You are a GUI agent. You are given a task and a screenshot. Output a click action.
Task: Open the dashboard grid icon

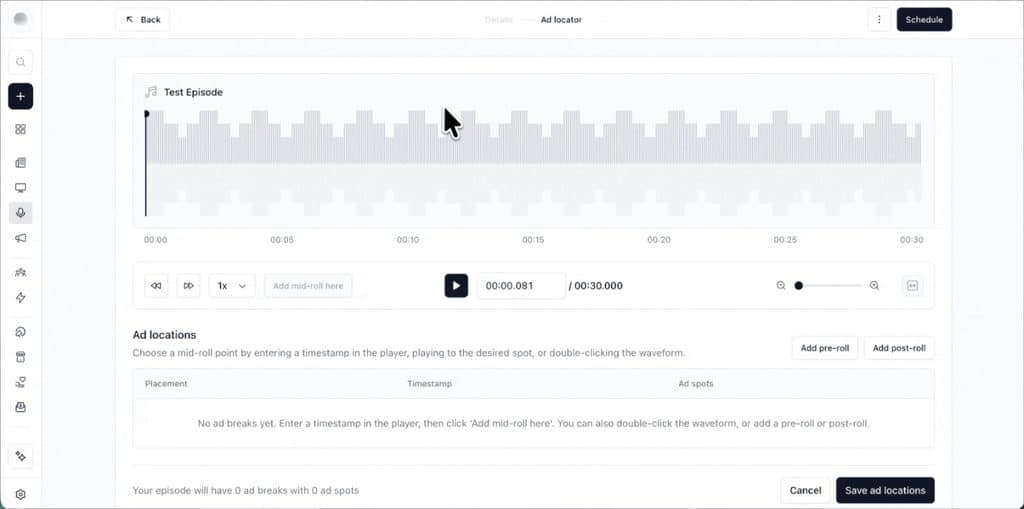pyautogui.click(x=20, y=129)
